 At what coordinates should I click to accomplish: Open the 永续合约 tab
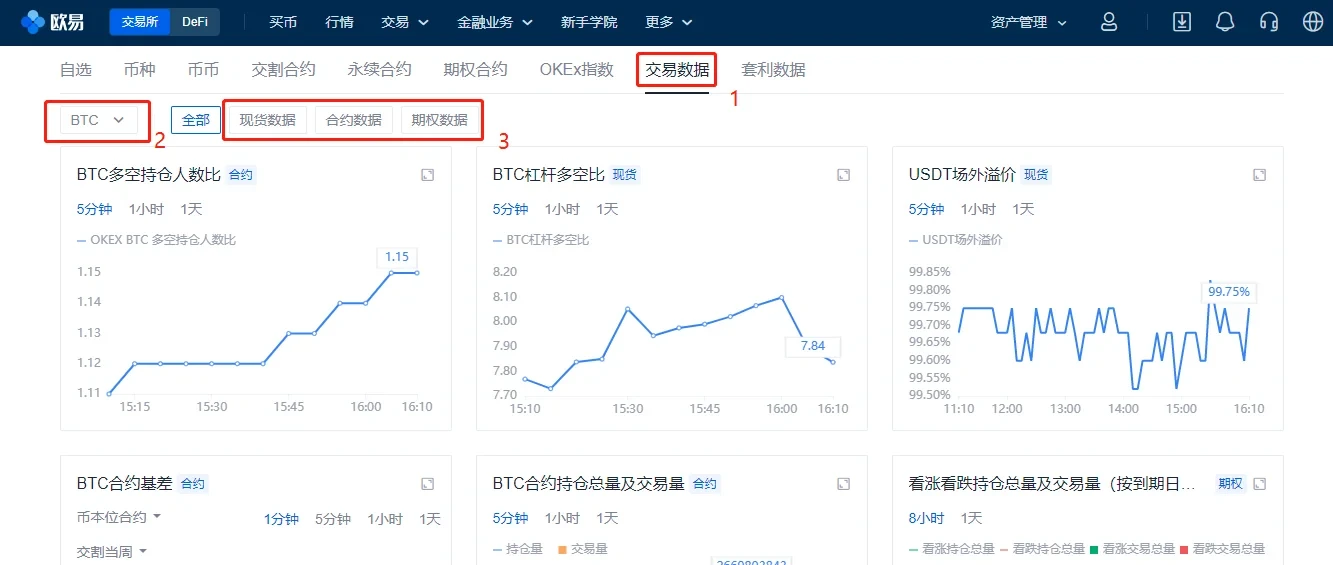tap(379, 70)
